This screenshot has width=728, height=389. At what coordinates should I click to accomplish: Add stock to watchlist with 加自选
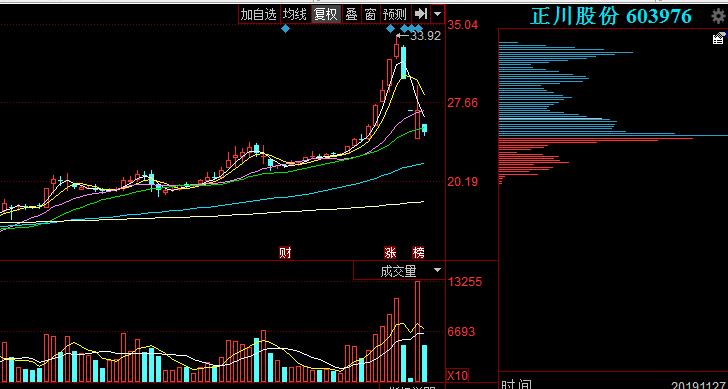(x=259, y=14)
